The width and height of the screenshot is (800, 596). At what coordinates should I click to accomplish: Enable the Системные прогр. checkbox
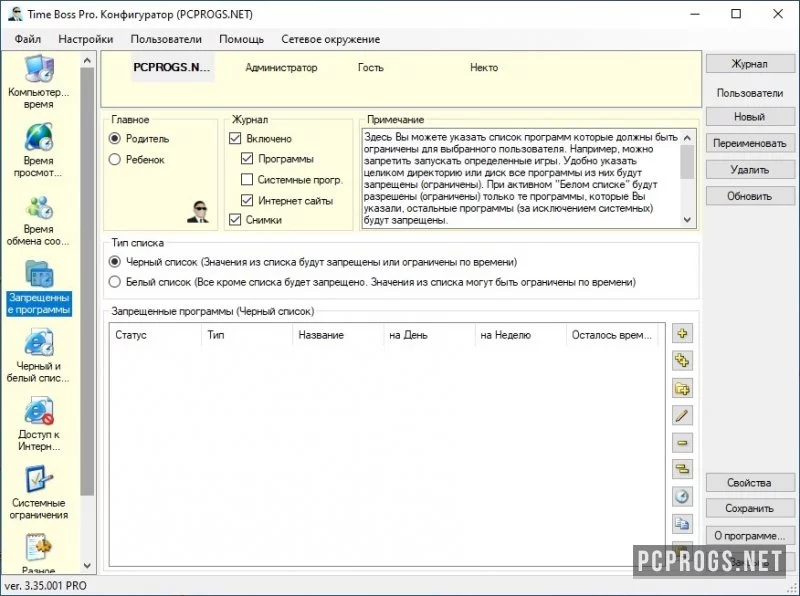click(x=247, y=180)
